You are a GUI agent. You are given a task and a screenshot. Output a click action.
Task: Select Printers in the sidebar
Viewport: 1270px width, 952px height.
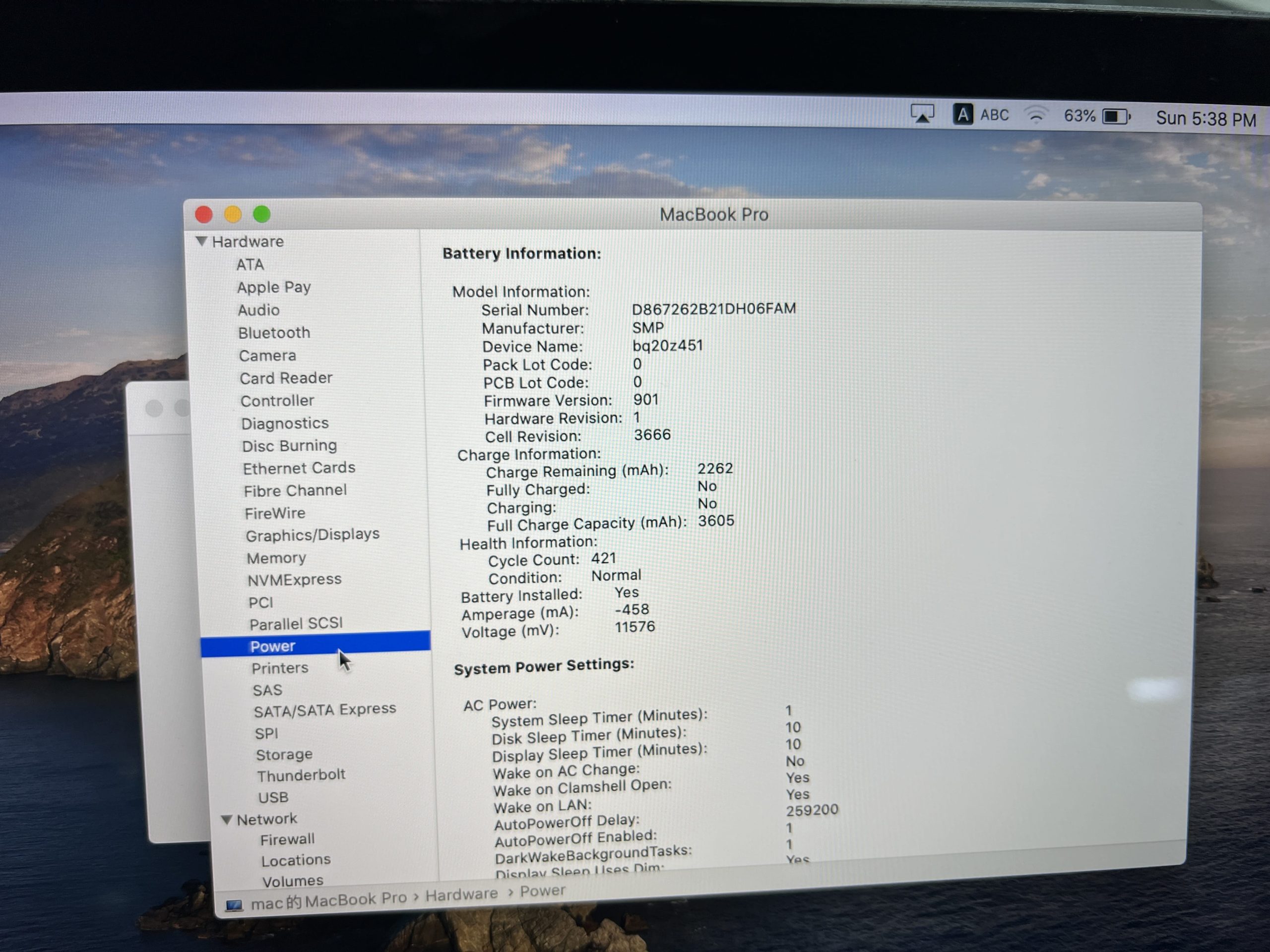coord(280,668)
